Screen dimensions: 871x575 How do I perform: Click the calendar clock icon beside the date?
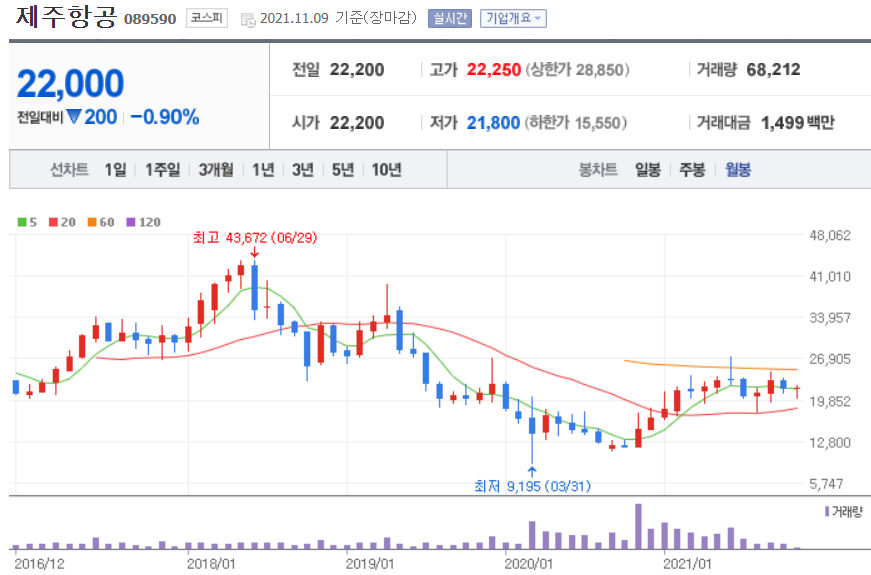248,20
